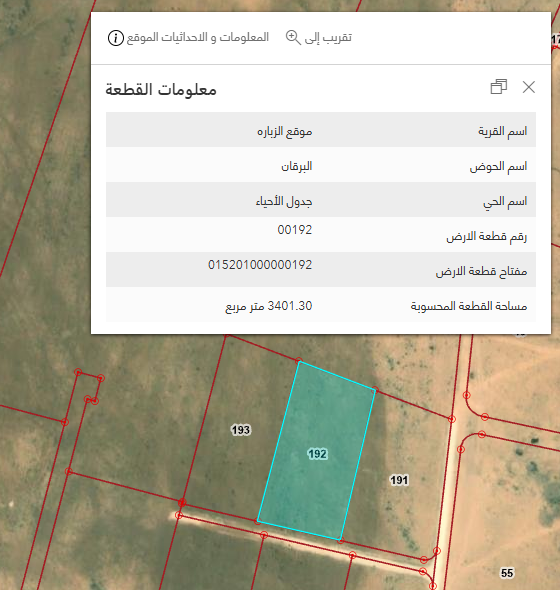
Task: Click the label اسم الحي
Action: 505,202
